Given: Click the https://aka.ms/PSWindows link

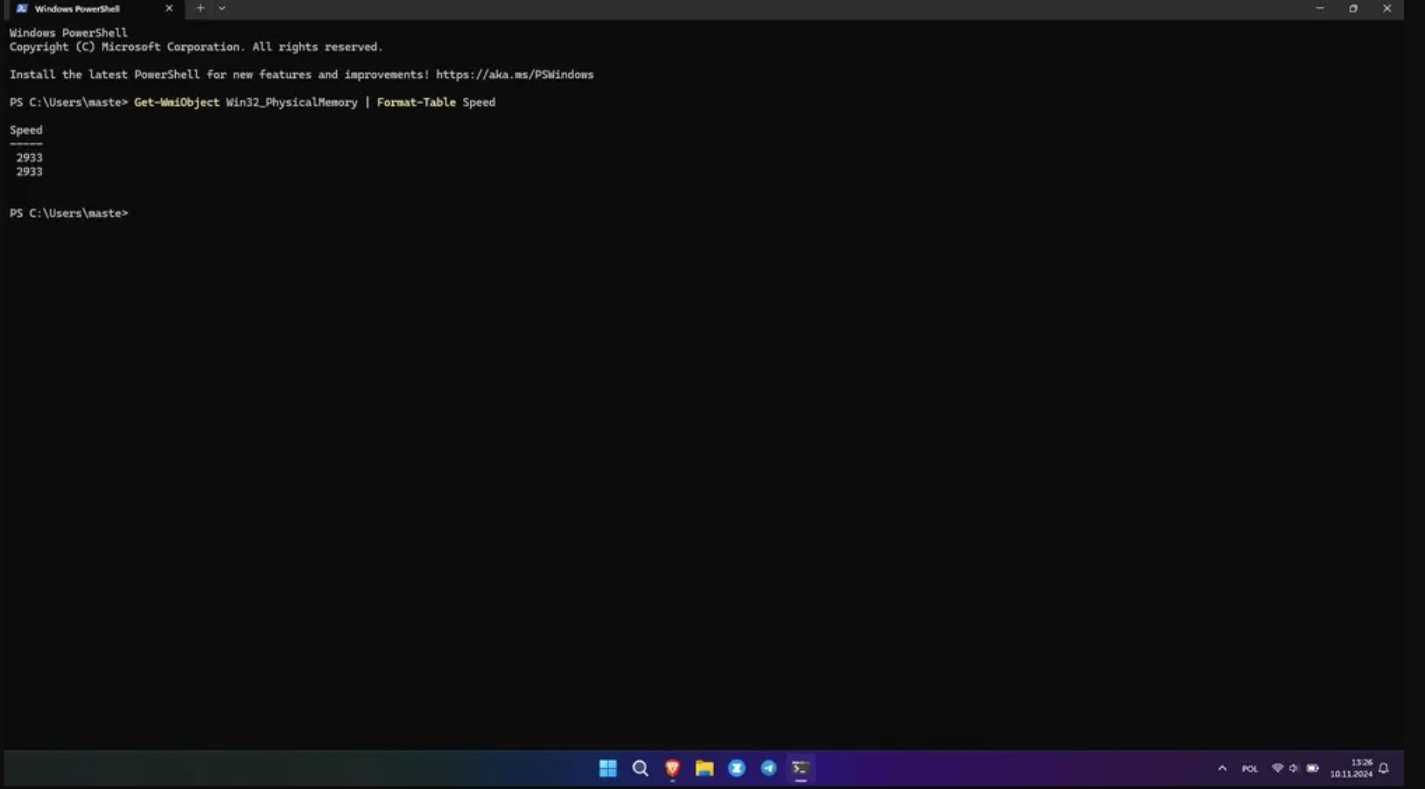Looking at the screenshot, I should [x=515, y=75].
